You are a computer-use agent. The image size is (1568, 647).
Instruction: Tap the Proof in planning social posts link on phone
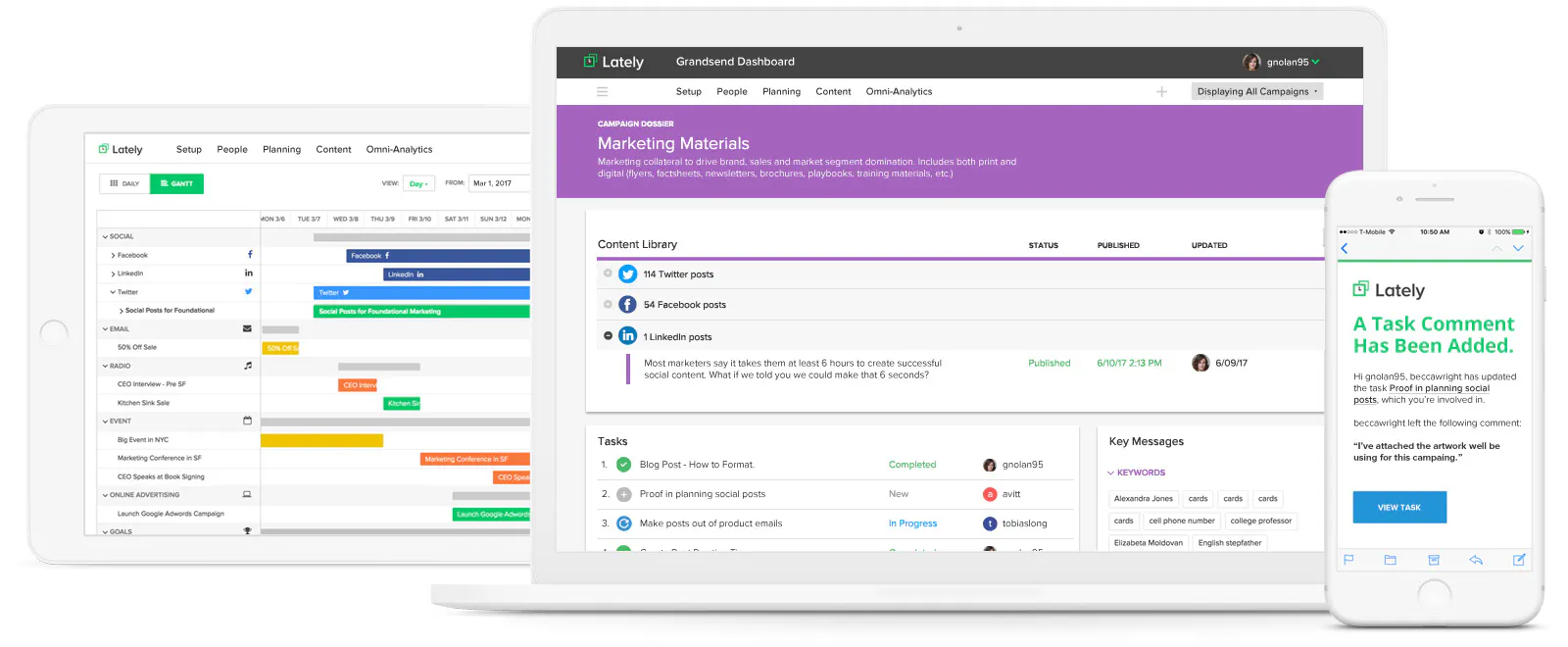pos(1422,394)
